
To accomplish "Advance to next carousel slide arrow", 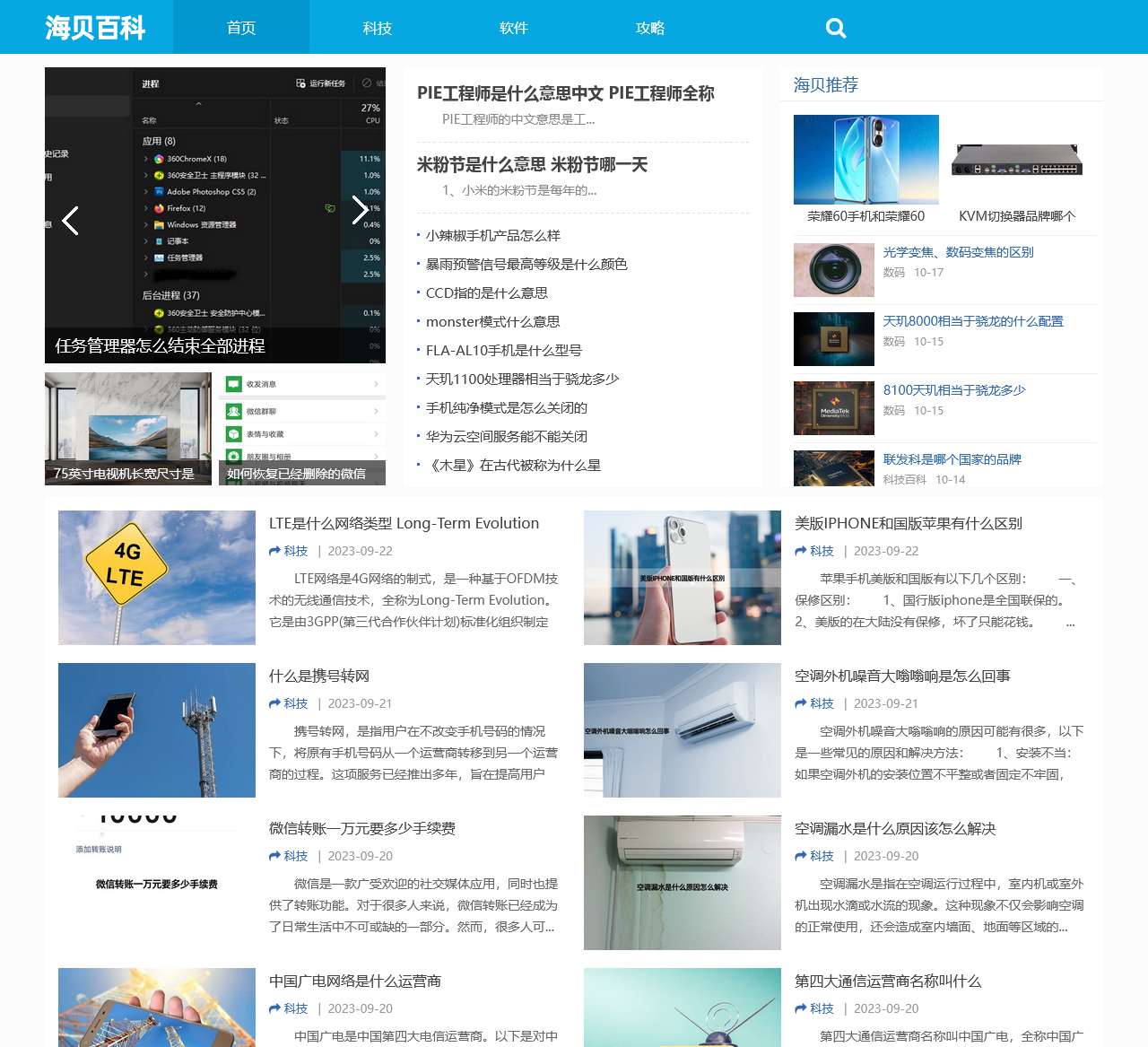I will click(360, 210).
